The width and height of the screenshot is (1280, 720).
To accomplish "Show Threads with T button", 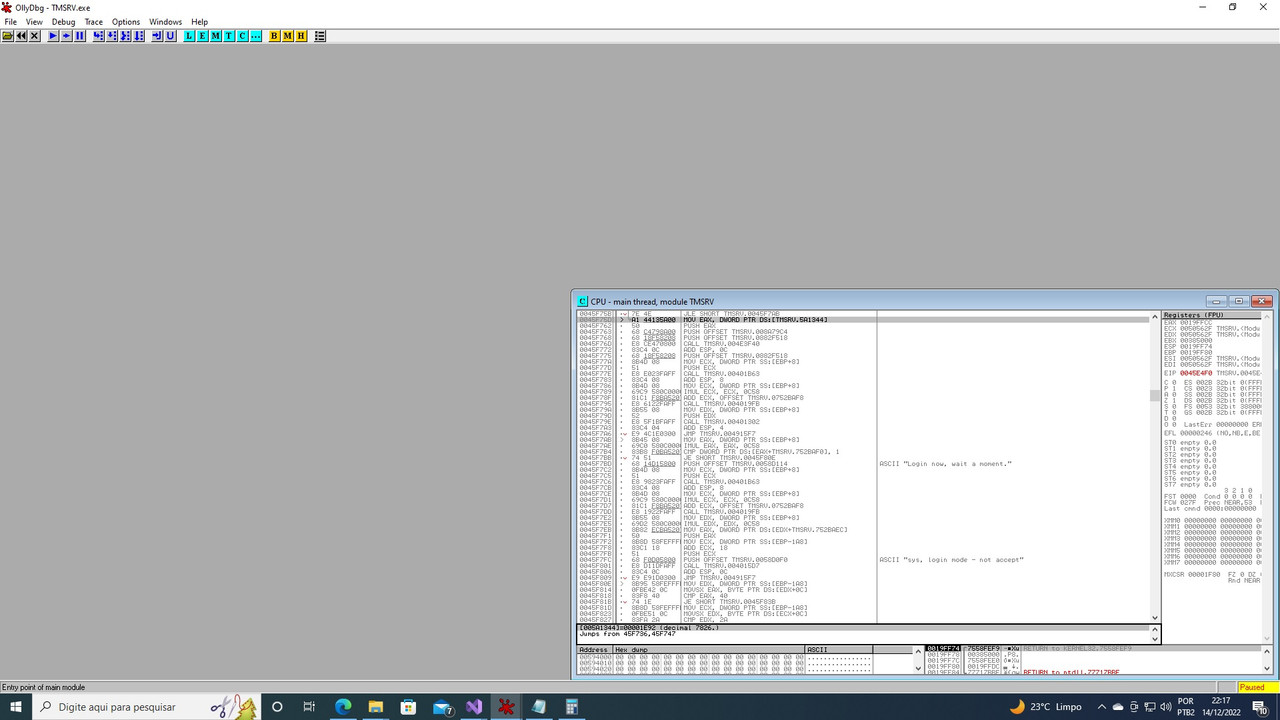I will coord(229,36).
